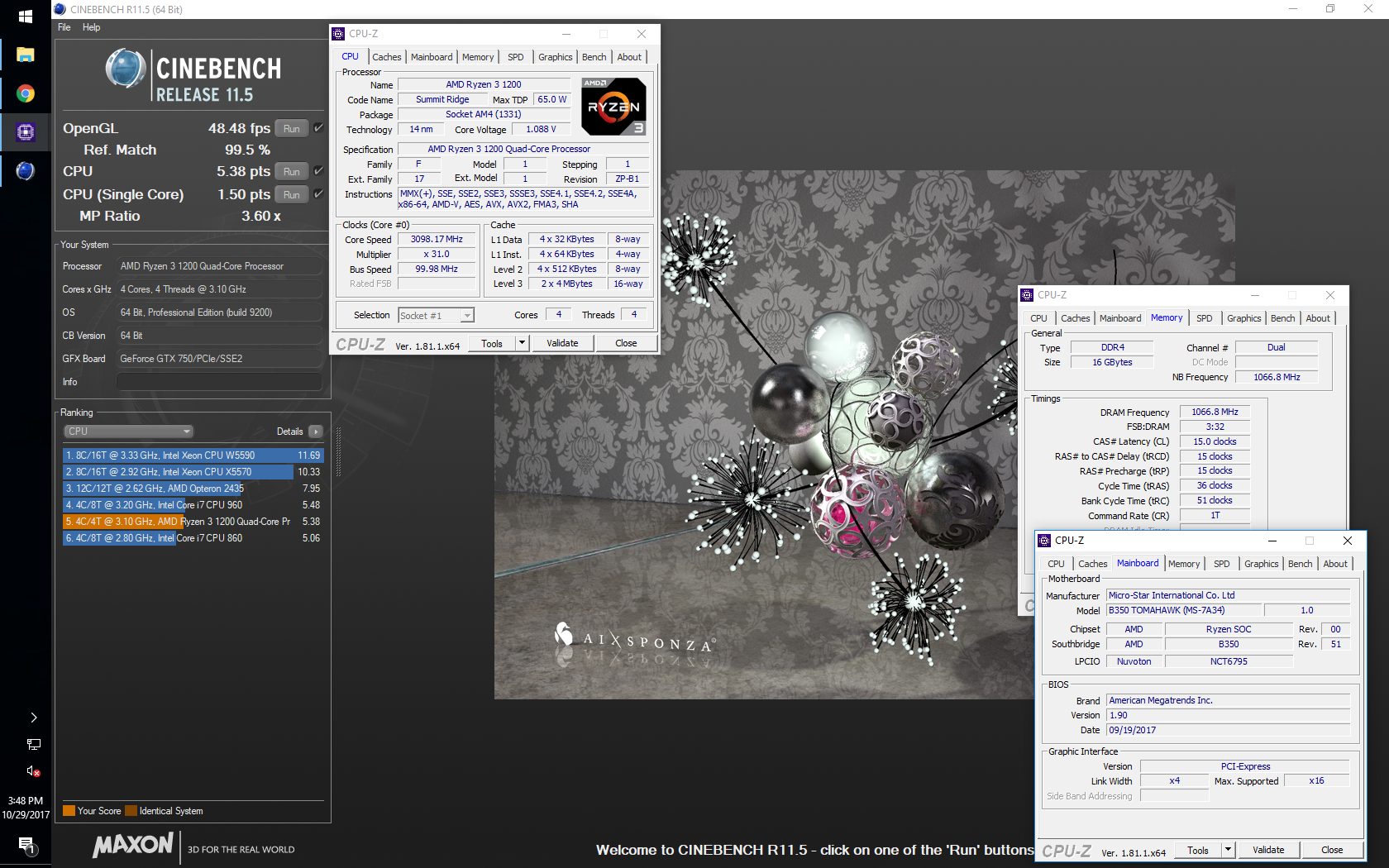Switch to Caches tab in CPU-Z Mainboard window
The height and width of the screenshot is (868, 1389).
[x=1092, y=564]
